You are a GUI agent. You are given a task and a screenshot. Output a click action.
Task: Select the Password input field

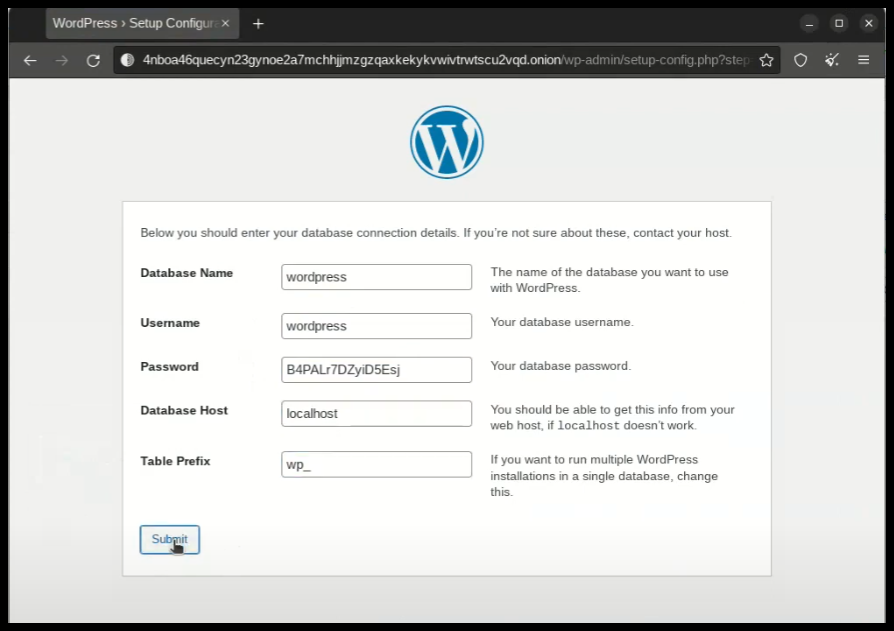pos(376,370)
